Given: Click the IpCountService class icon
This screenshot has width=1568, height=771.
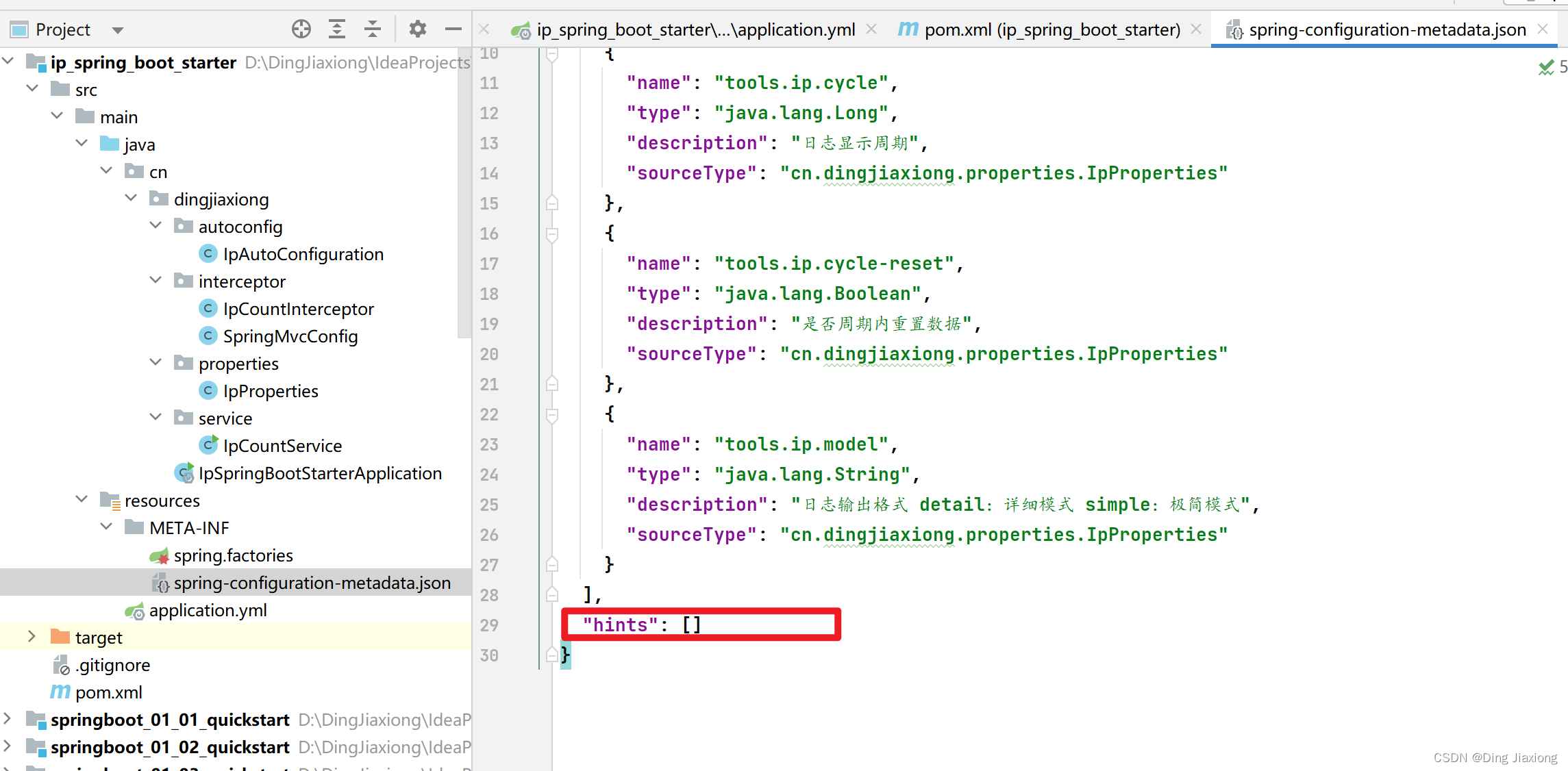Looking at the screenshot, I should 208,445.
